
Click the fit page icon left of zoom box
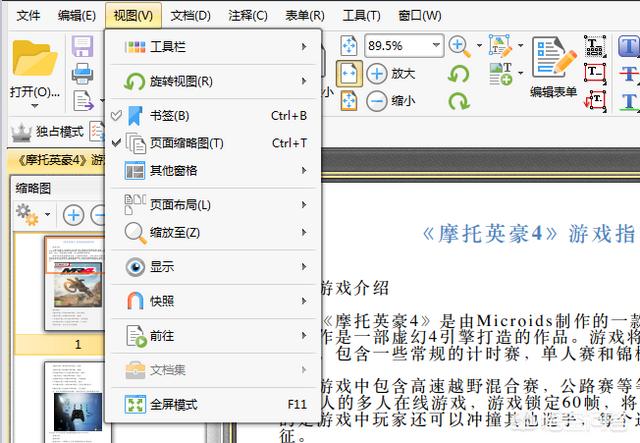(349, 45)
